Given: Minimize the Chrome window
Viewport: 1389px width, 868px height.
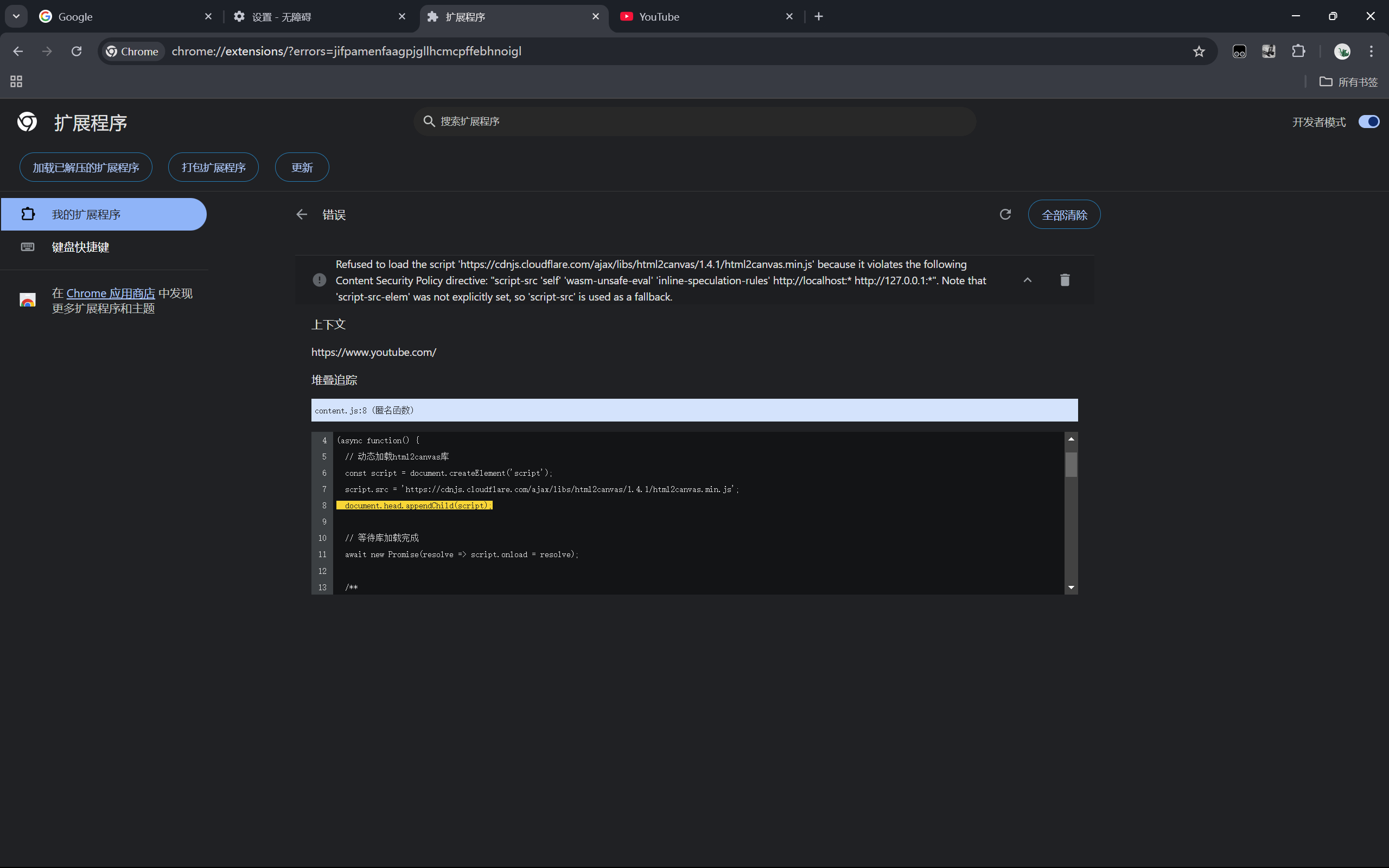Looking at the screenshot, I should 1296,16.
